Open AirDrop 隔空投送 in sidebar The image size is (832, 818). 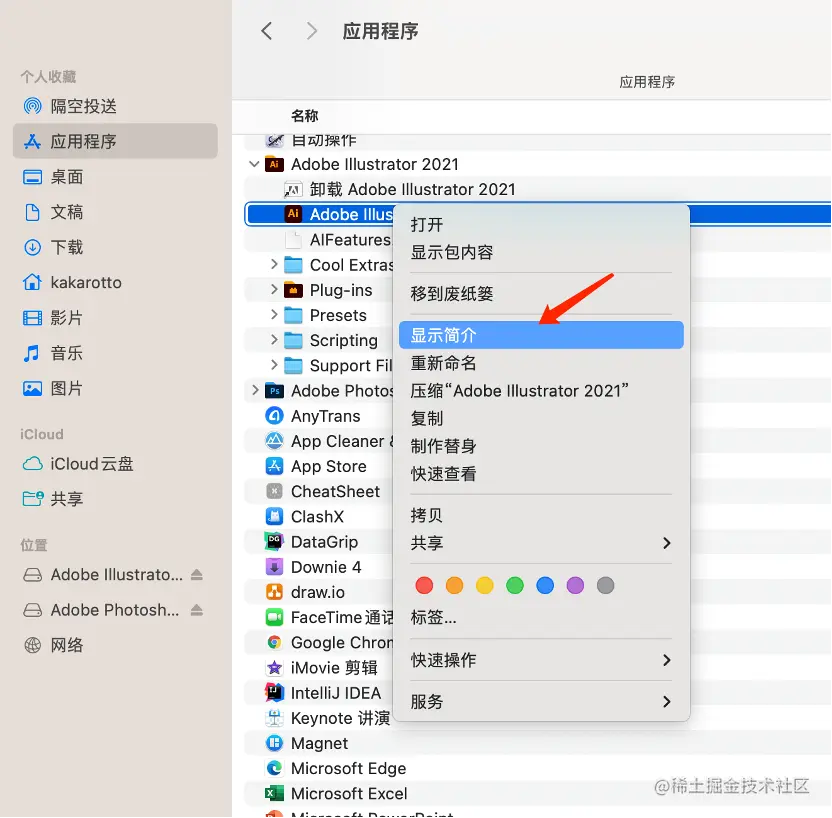115,106
